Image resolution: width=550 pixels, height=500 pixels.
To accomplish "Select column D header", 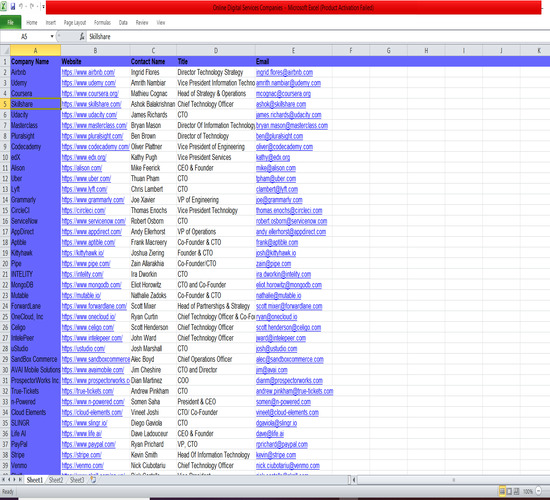I will tap(216, 51).
